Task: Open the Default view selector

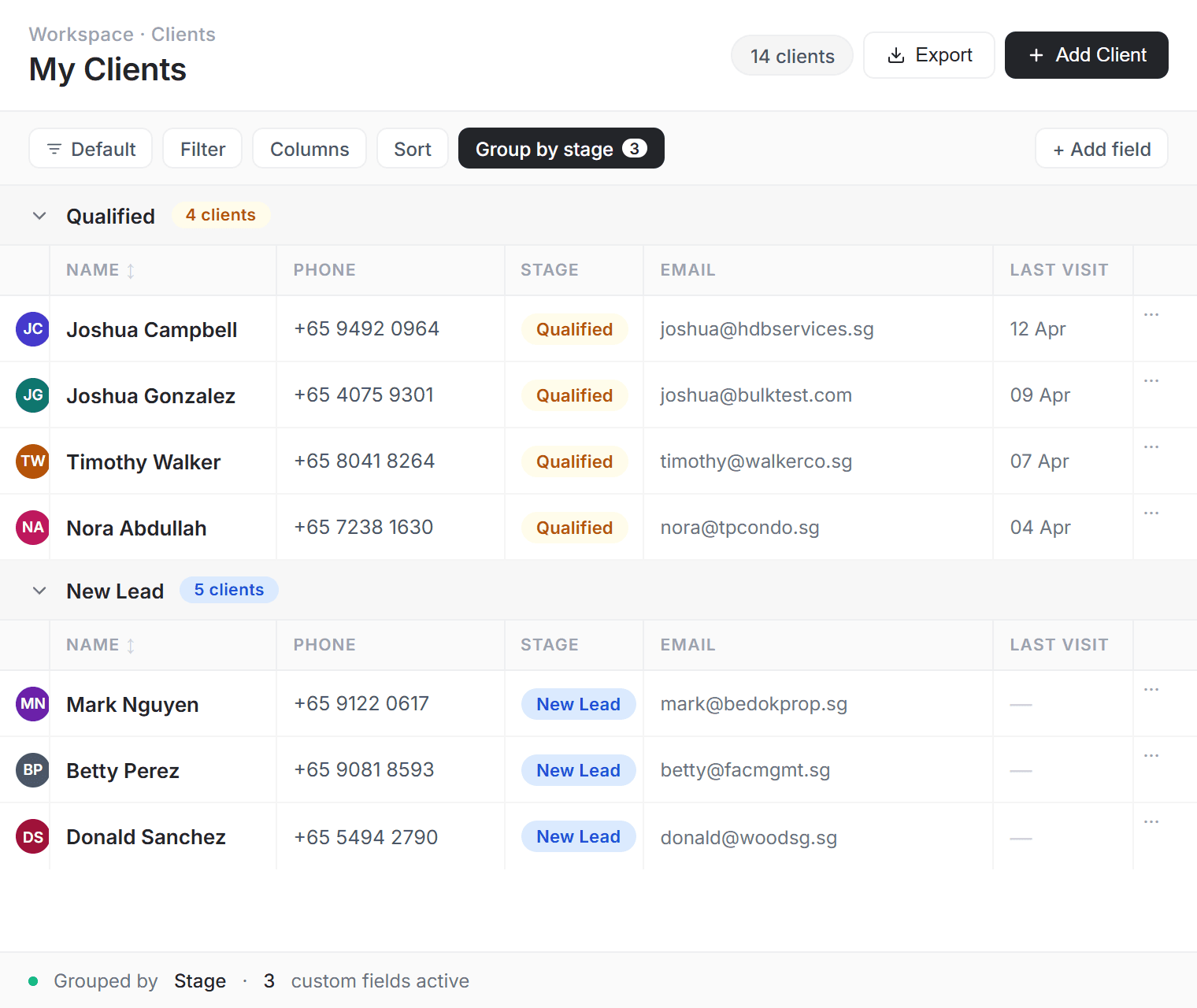Action: pyautogui.click(x=91, y=148)
